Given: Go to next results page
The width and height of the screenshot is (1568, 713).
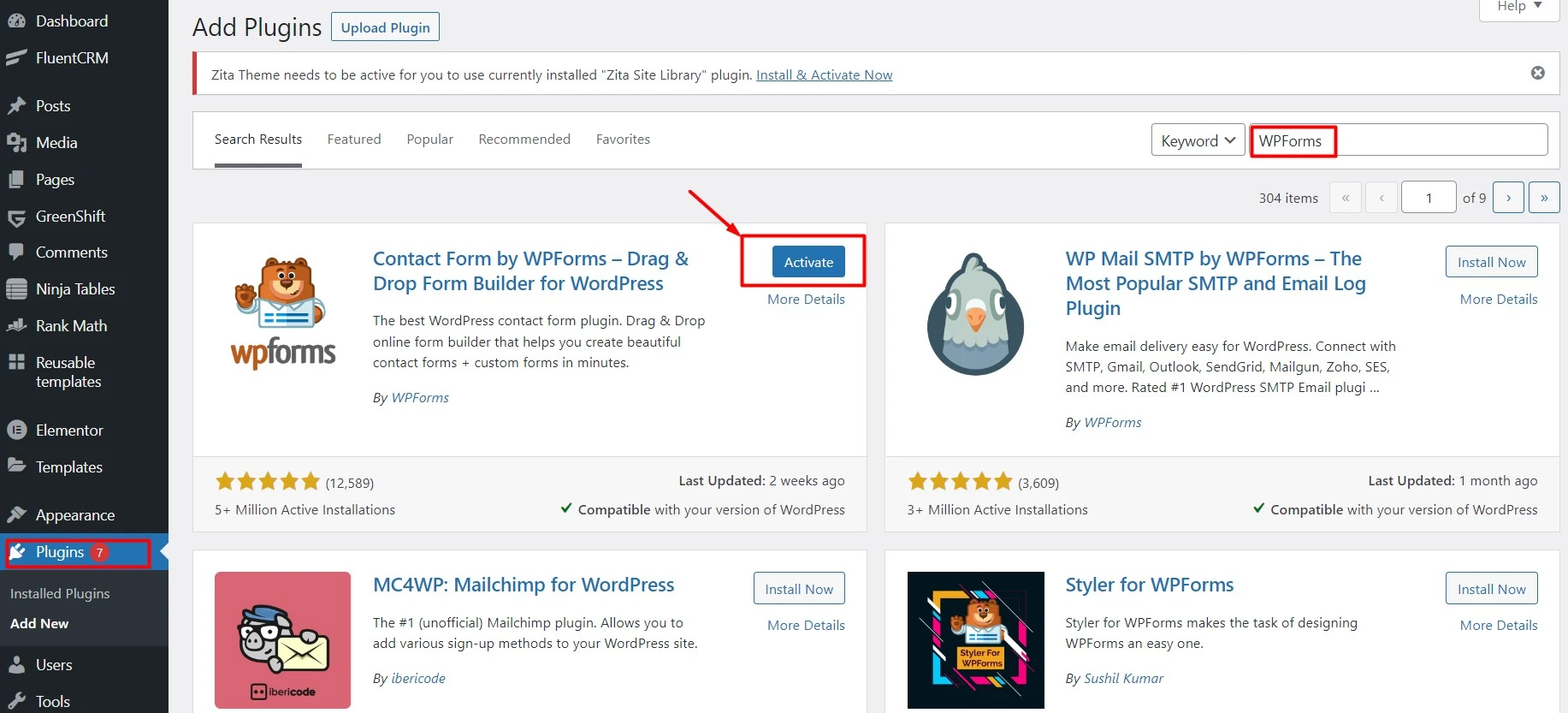Looking at the screenshot, I should coord(1508,198).
